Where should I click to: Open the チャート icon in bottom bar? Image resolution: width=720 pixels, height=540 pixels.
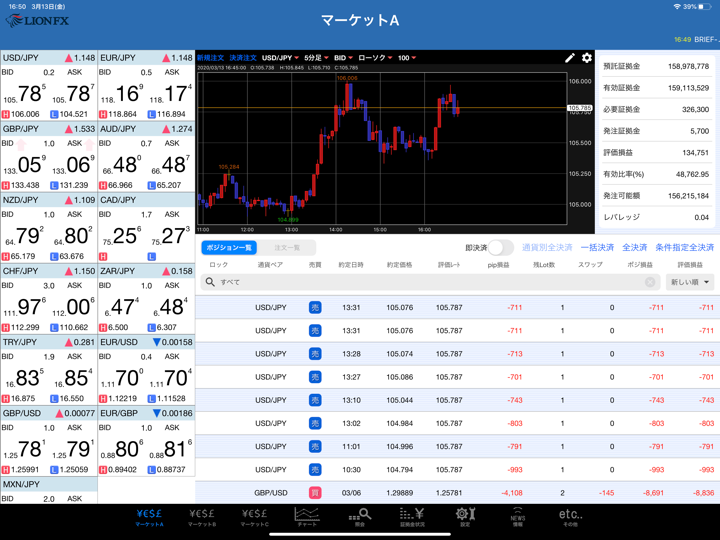[307, 516]
